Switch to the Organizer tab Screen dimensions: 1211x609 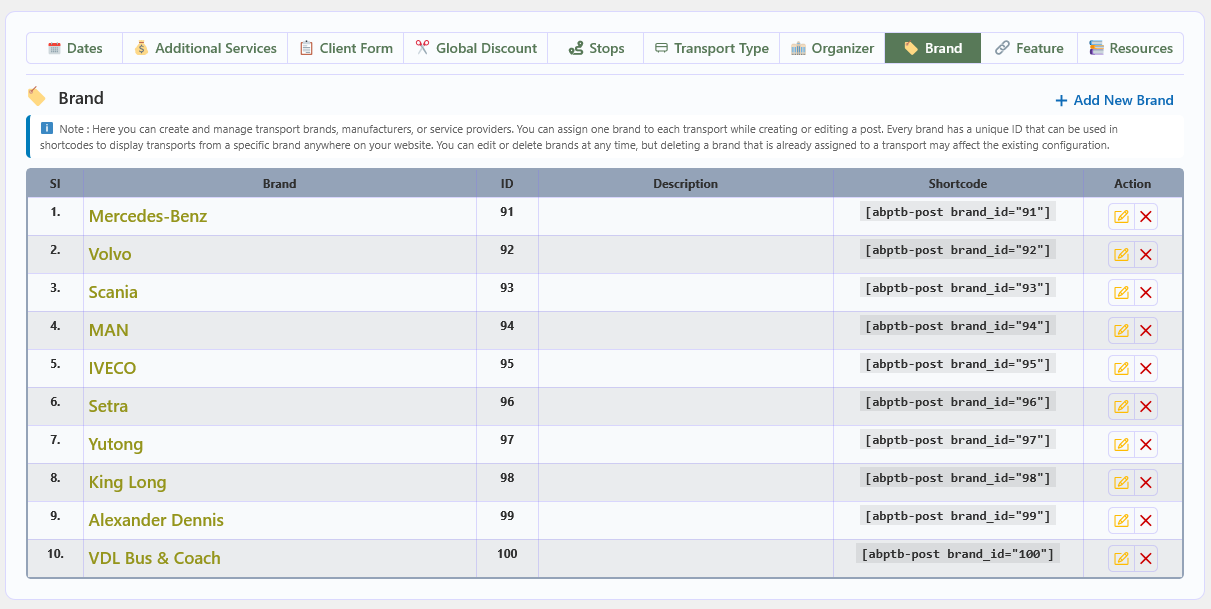[832, 48]
